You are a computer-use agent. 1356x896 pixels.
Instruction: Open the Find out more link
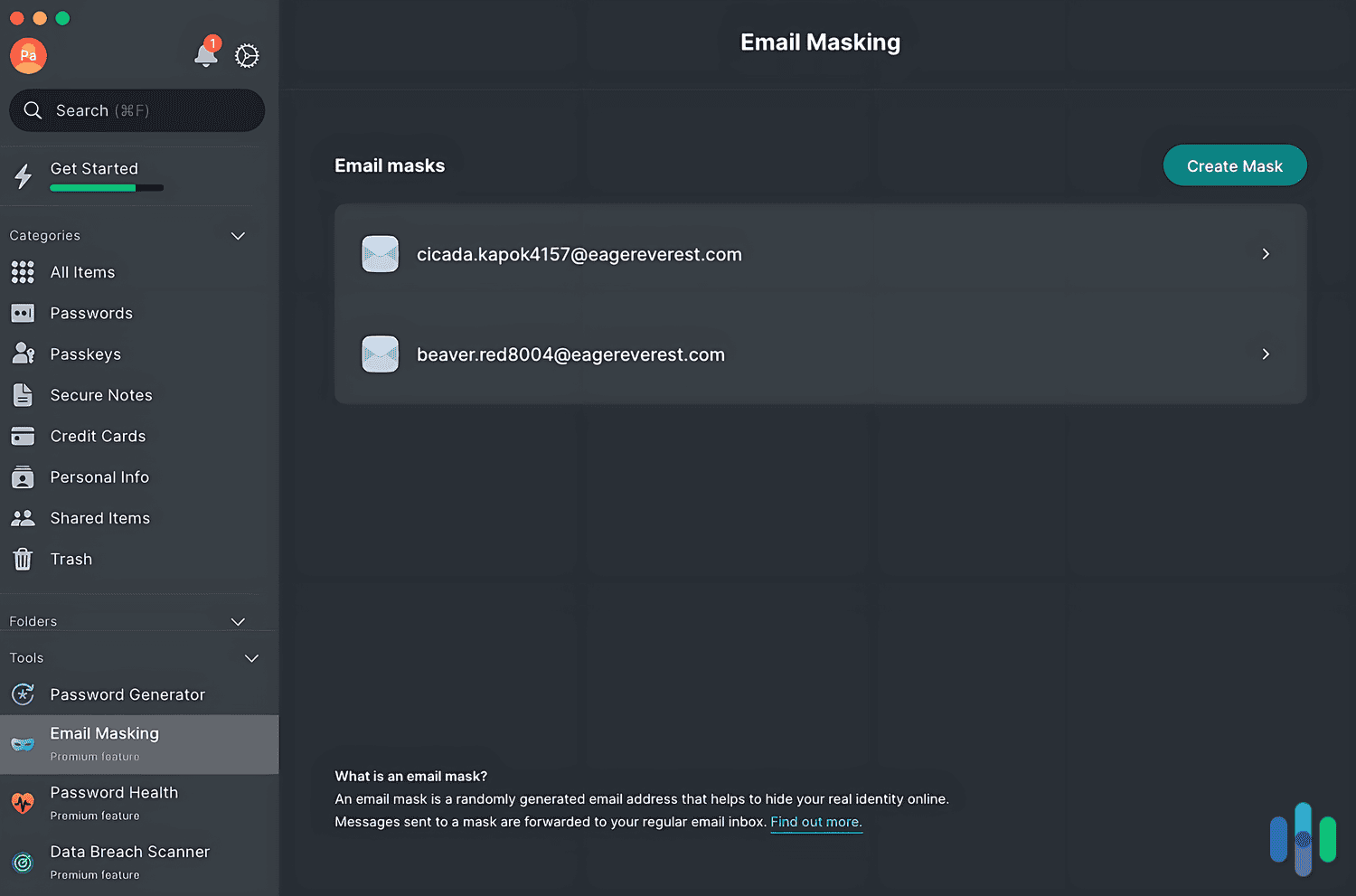tap(815, 822)
